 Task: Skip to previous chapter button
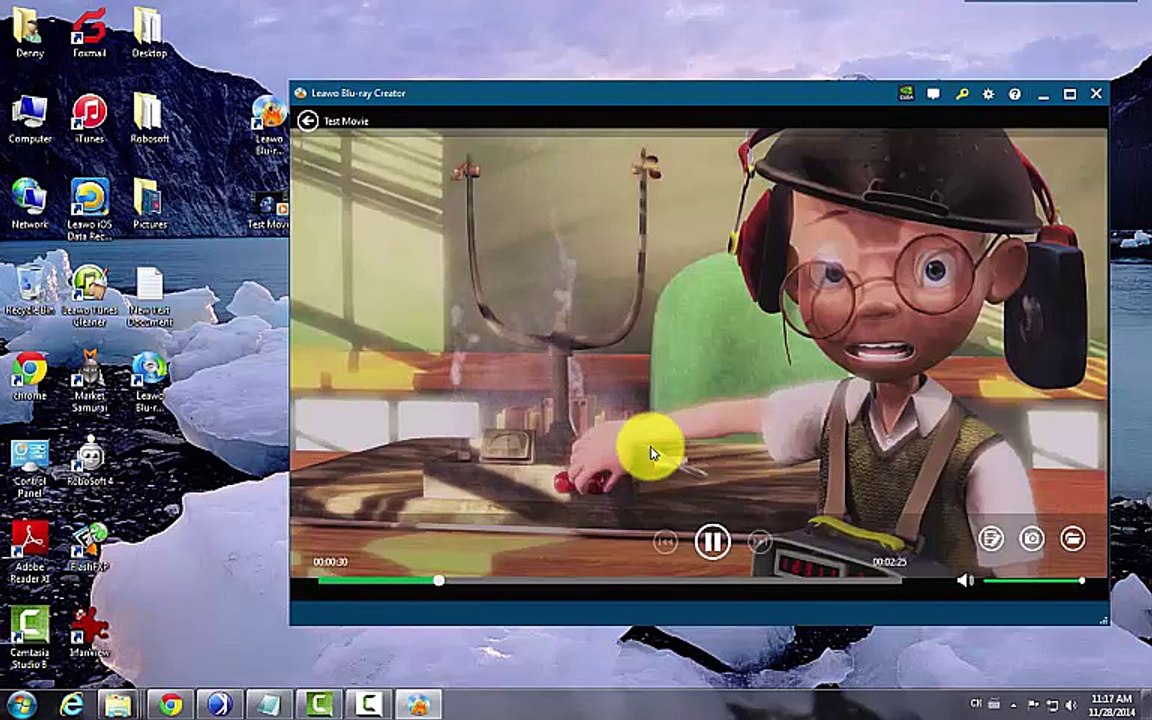point(665,542)
